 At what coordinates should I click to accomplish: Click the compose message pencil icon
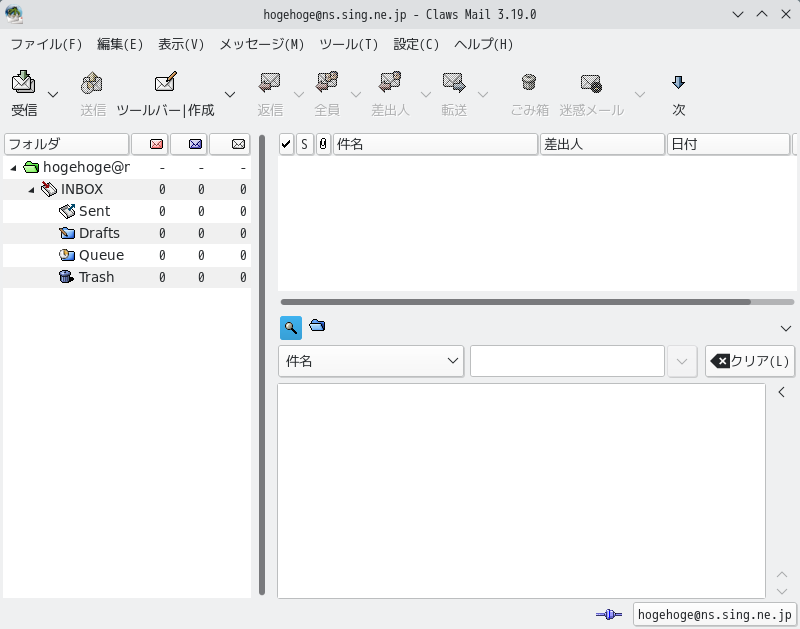point(165,82)
